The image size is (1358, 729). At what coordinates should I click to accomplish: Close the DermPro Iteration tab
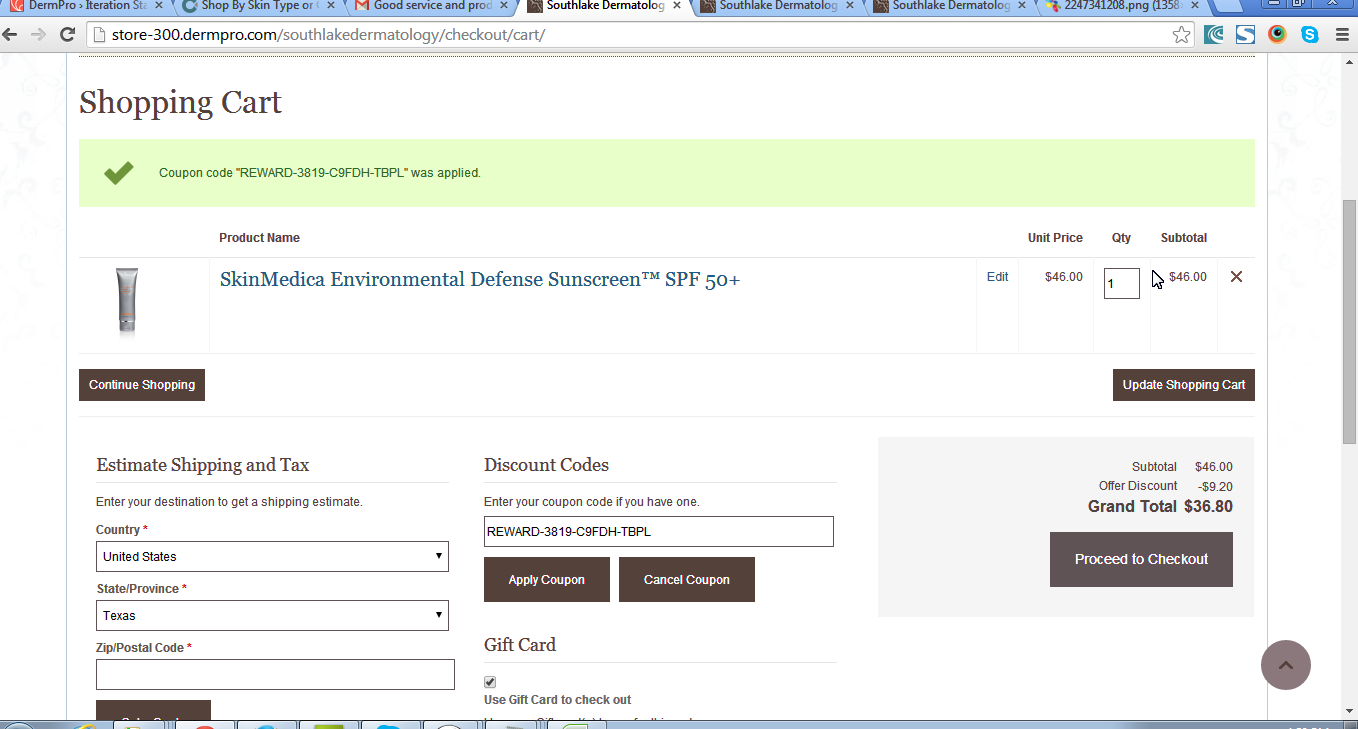158,6
